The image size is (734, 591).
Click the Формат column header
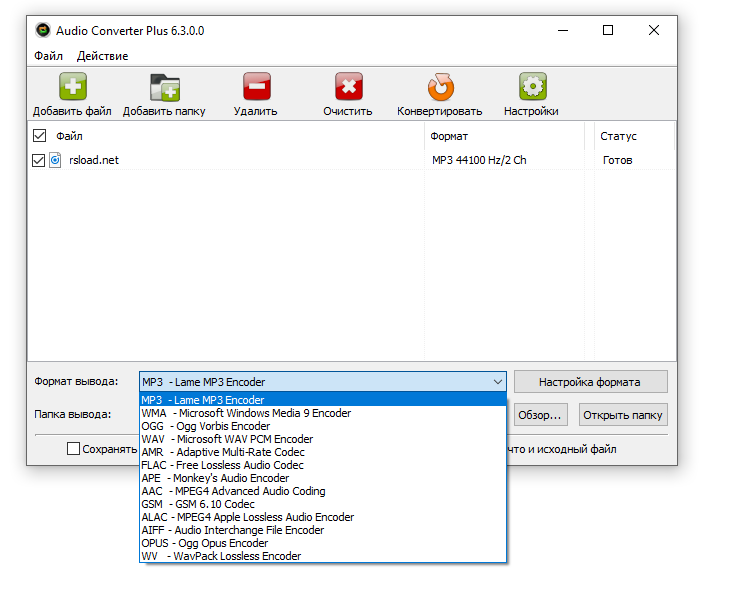[504, 136]
